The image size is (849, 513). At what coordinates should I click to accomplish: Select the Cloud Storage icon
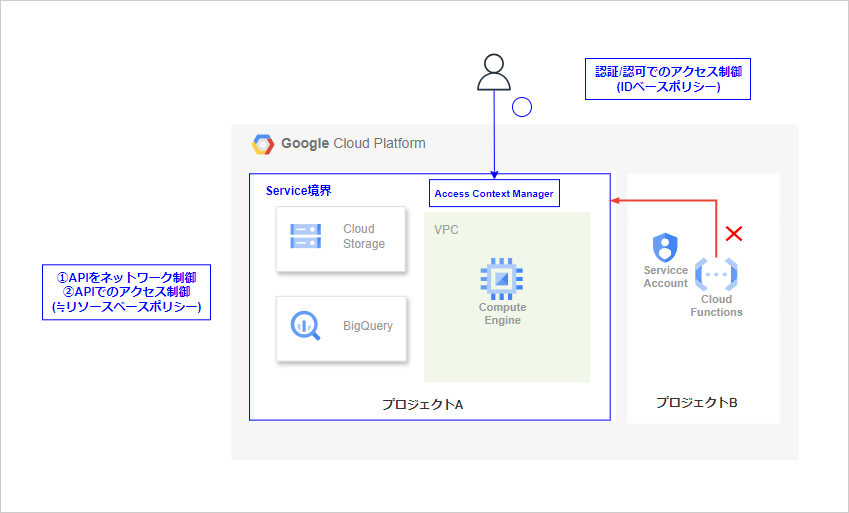(x=305, y=236)
